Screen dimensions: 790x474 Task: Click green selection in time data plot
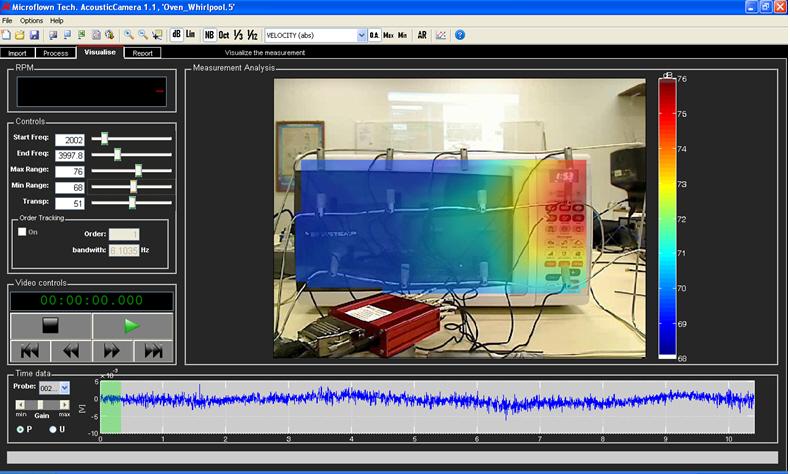pos(111,407)
